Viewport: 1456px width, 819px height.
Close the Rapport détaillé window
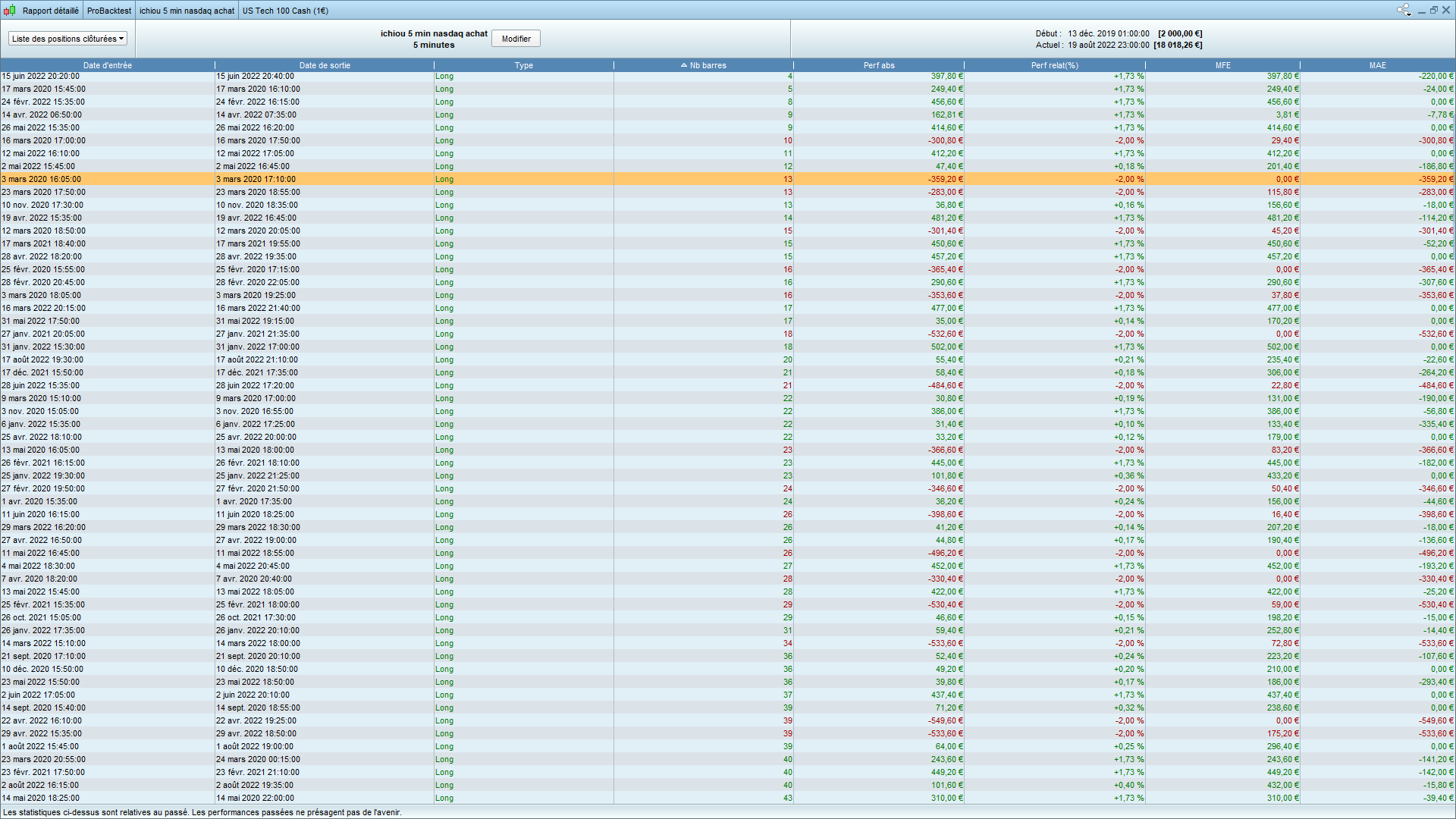[x=1446, y=10]
